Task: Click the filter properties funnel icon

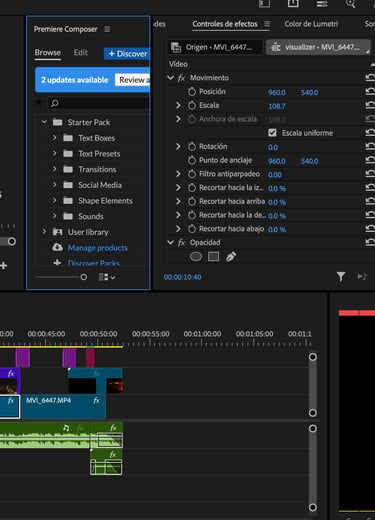Action: point(341,277)
